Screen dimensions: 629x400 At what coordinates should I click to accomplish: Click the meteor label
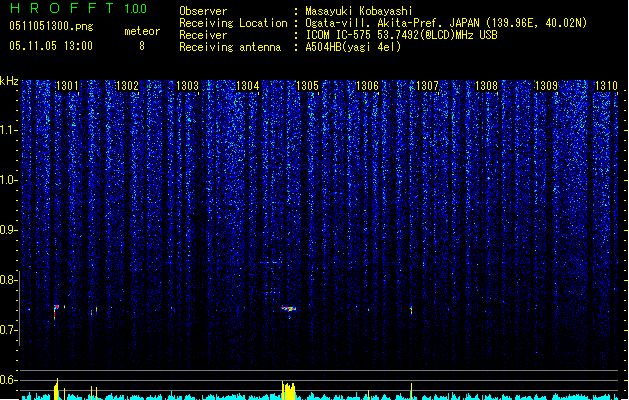click(142, 31)
